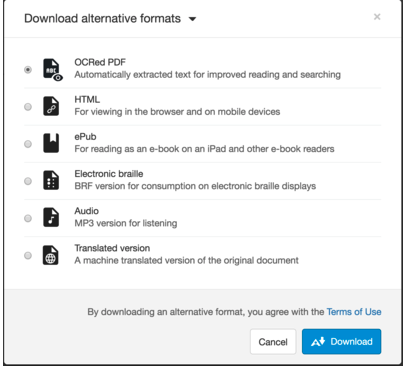
Task: Choose the Electronic braille radio button
Action: [28, 181]
